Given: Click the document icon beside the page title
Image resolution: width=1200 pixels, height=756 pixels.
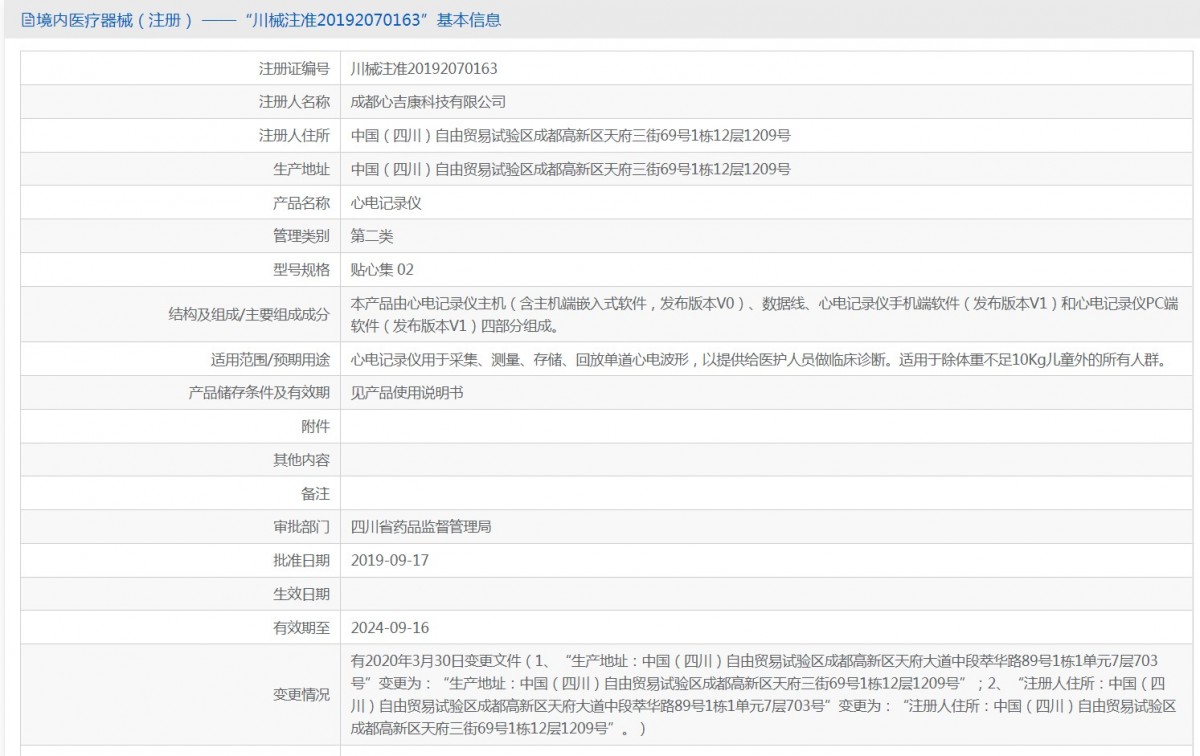Looking at the screenshot, I should pos(27,20).
